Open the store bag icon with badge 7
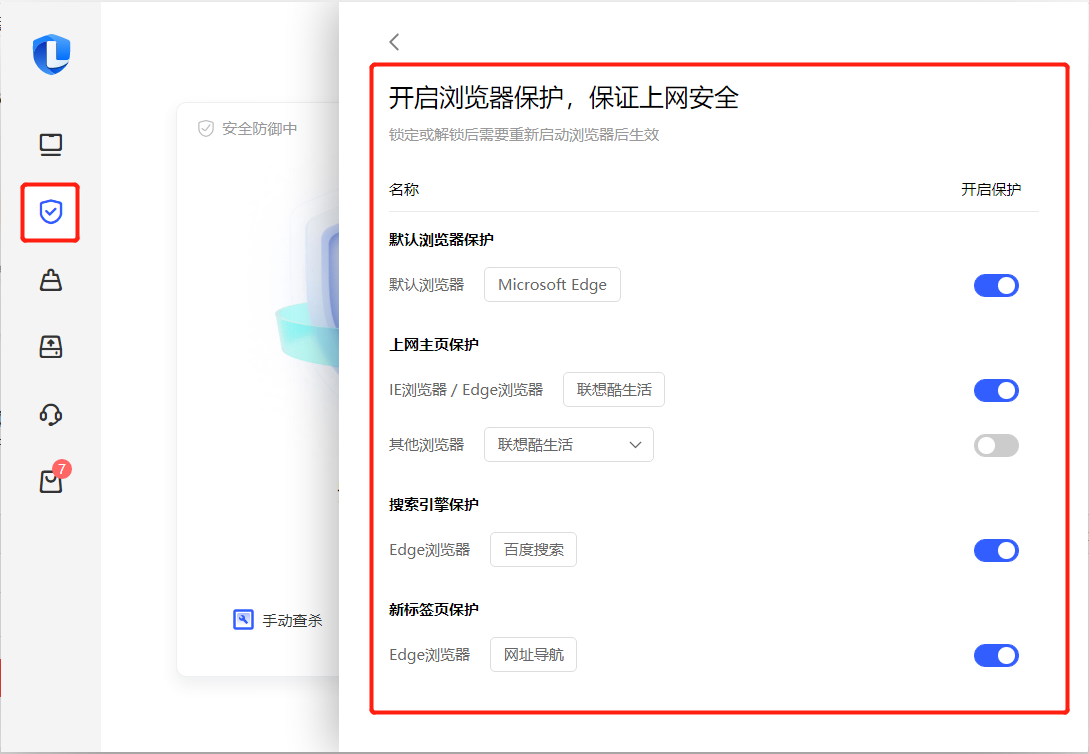Screen dimensions: 1089x754 (x=51, y=481)
